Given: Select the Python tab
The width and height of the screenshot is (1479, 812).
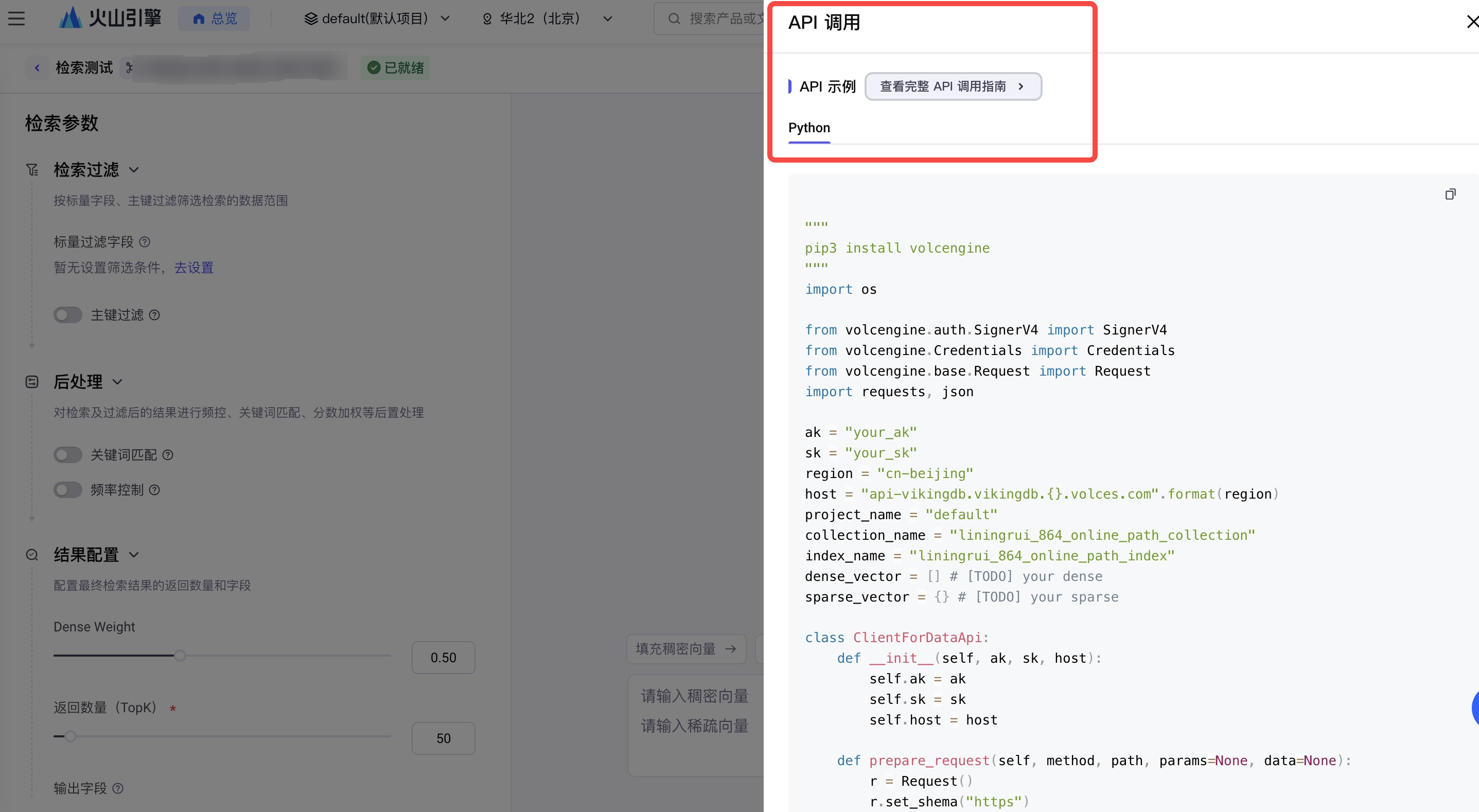Looking at the screenshot, I should (808, 128).
